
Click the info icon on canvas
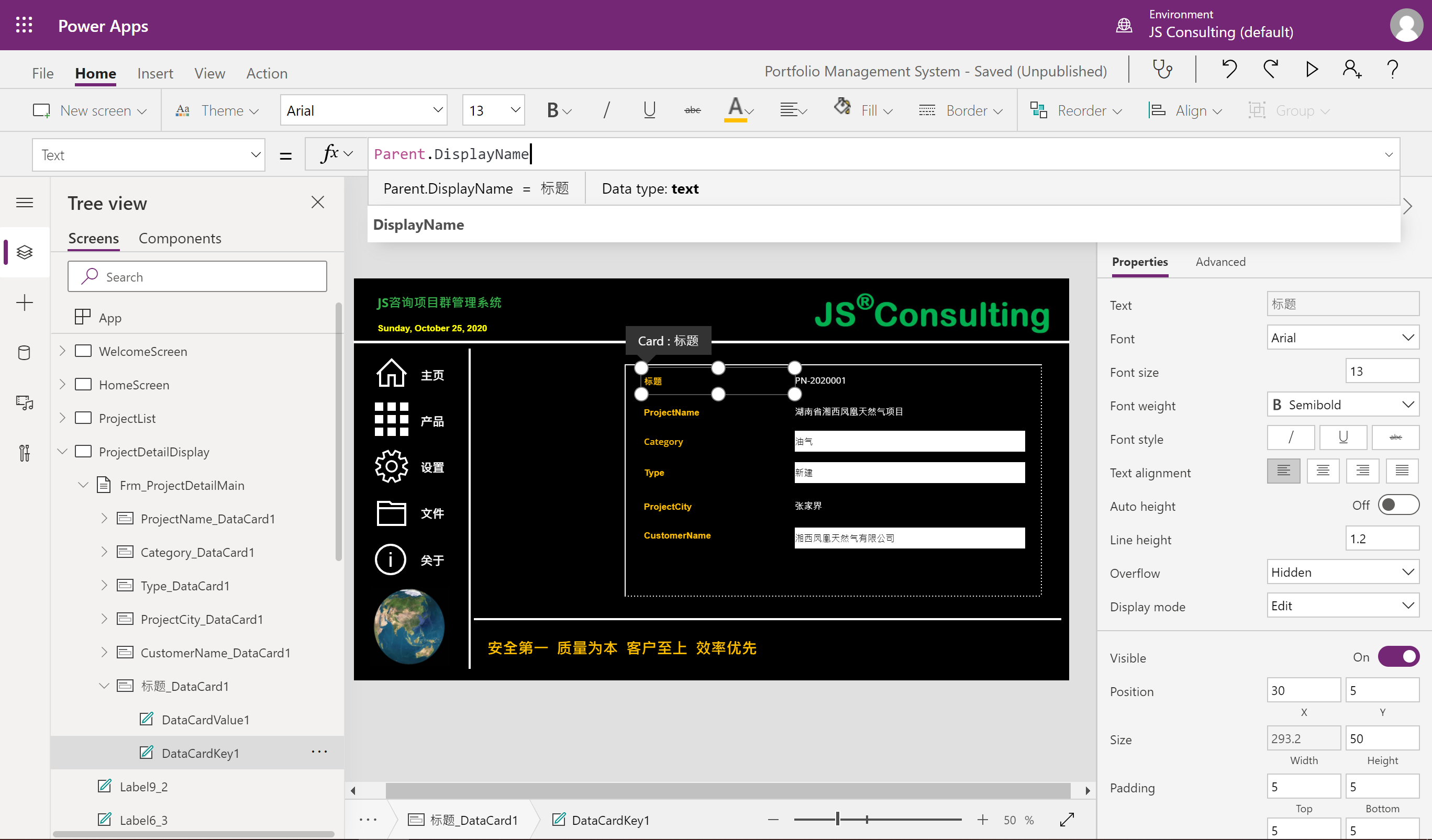391,559
